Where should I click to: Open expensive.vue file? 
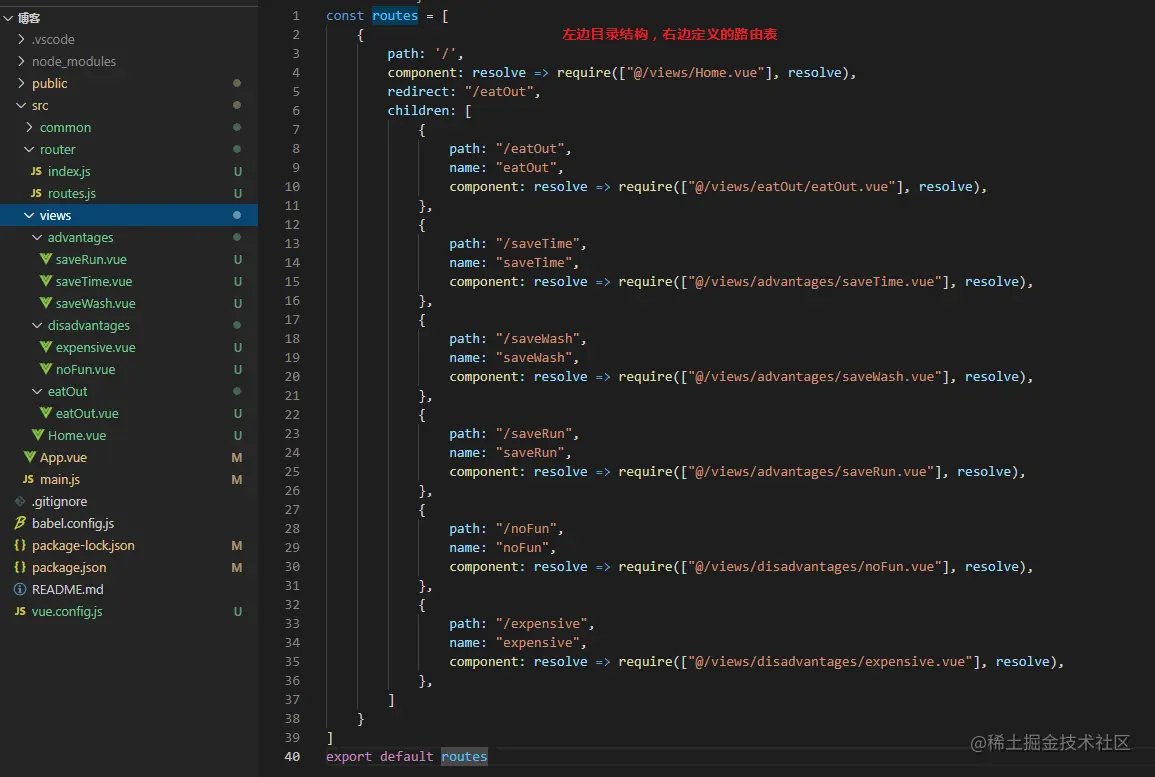[96, 348]
